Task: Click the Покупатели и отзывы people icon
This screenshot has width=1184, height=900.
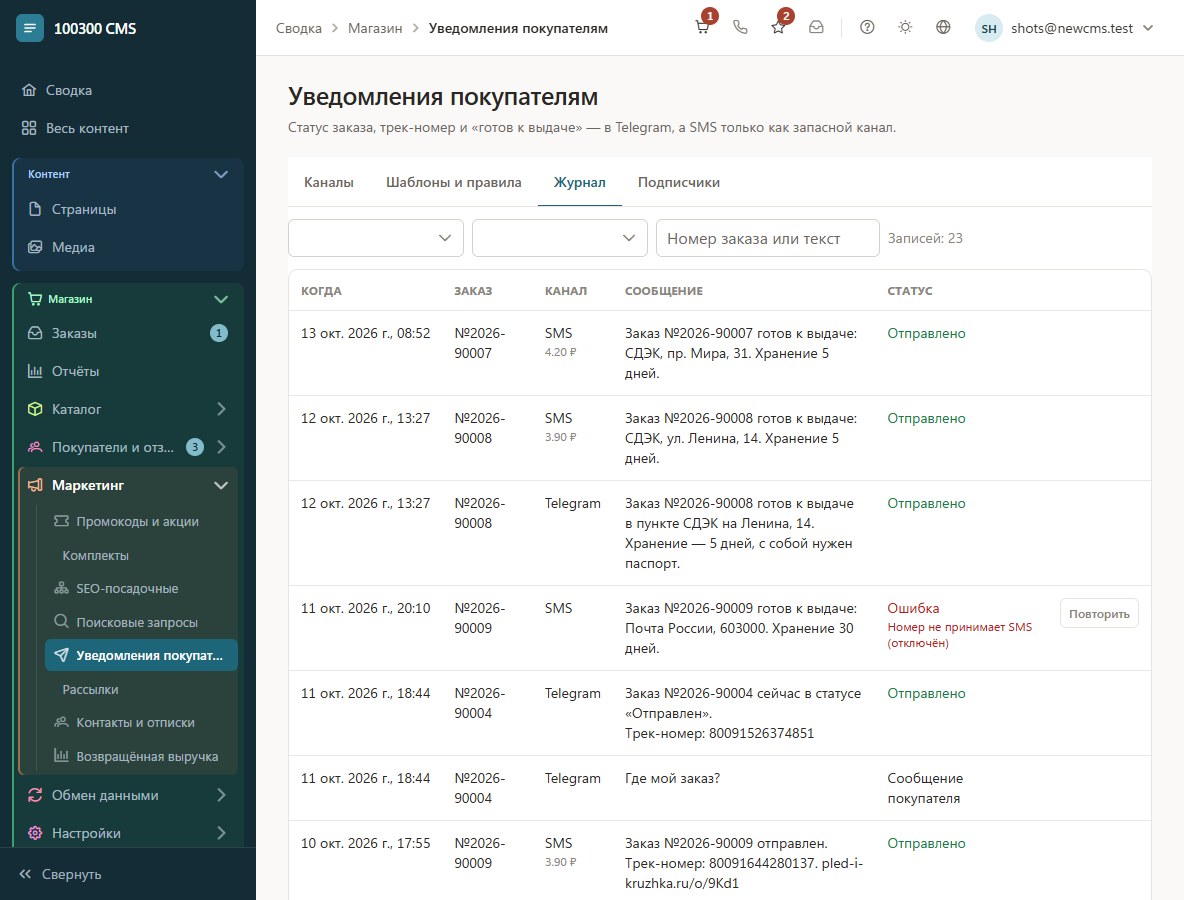Action: pyautogui.click(x=35, y=447)
